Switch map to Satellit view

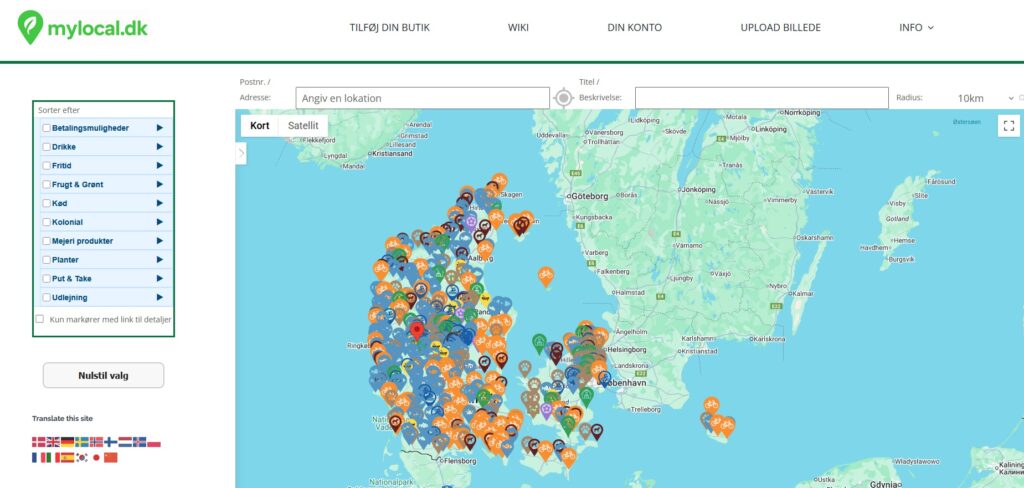(303, 126)
